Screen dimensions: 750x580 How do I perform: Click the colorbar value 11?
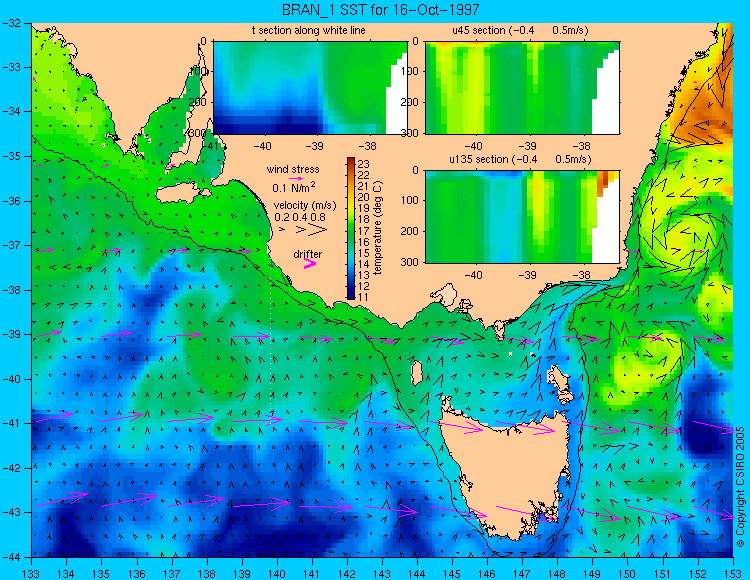click(364, 297)
